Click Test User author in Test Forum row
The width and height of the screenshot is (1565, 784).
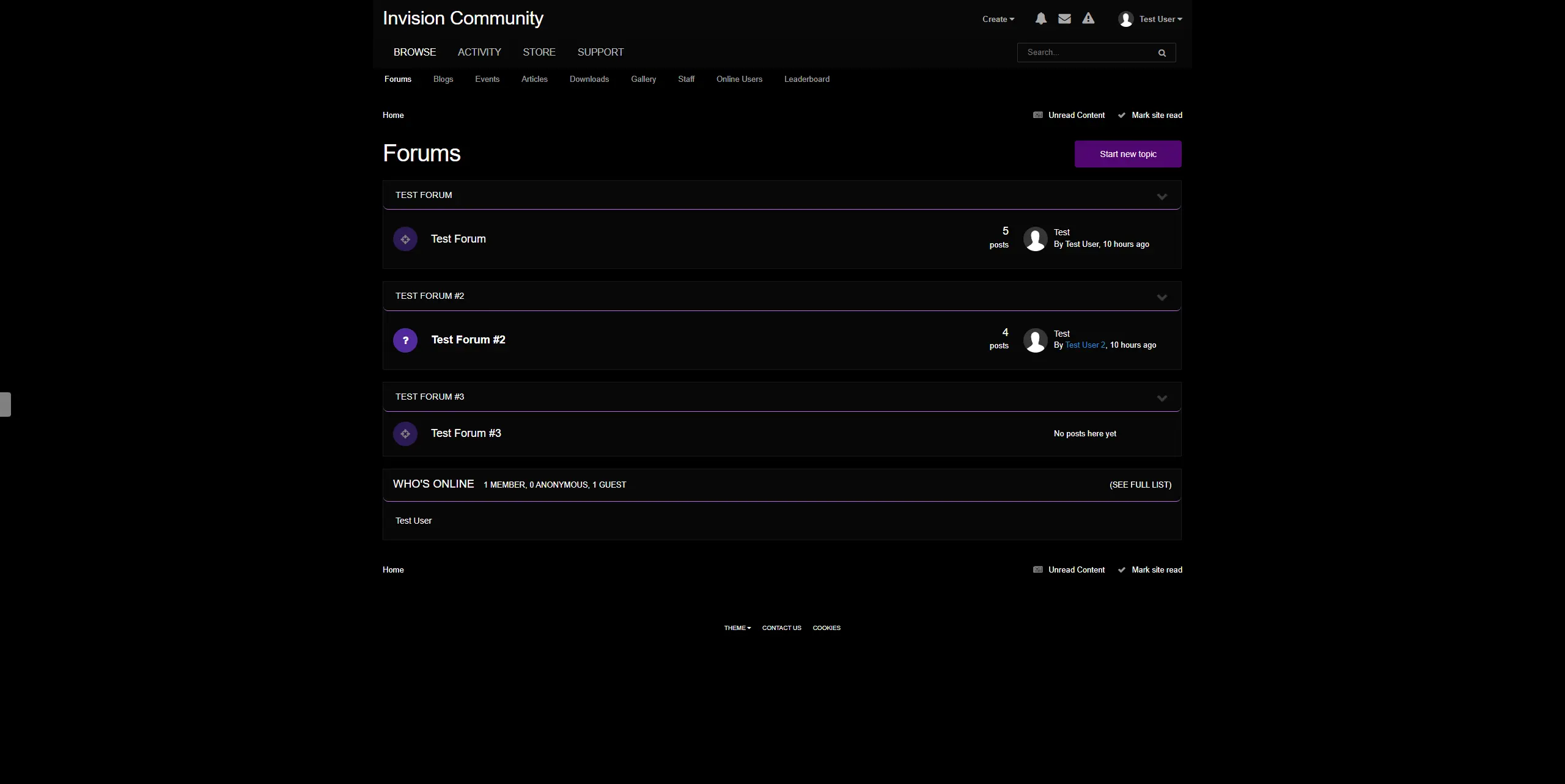pos(1081,244)
